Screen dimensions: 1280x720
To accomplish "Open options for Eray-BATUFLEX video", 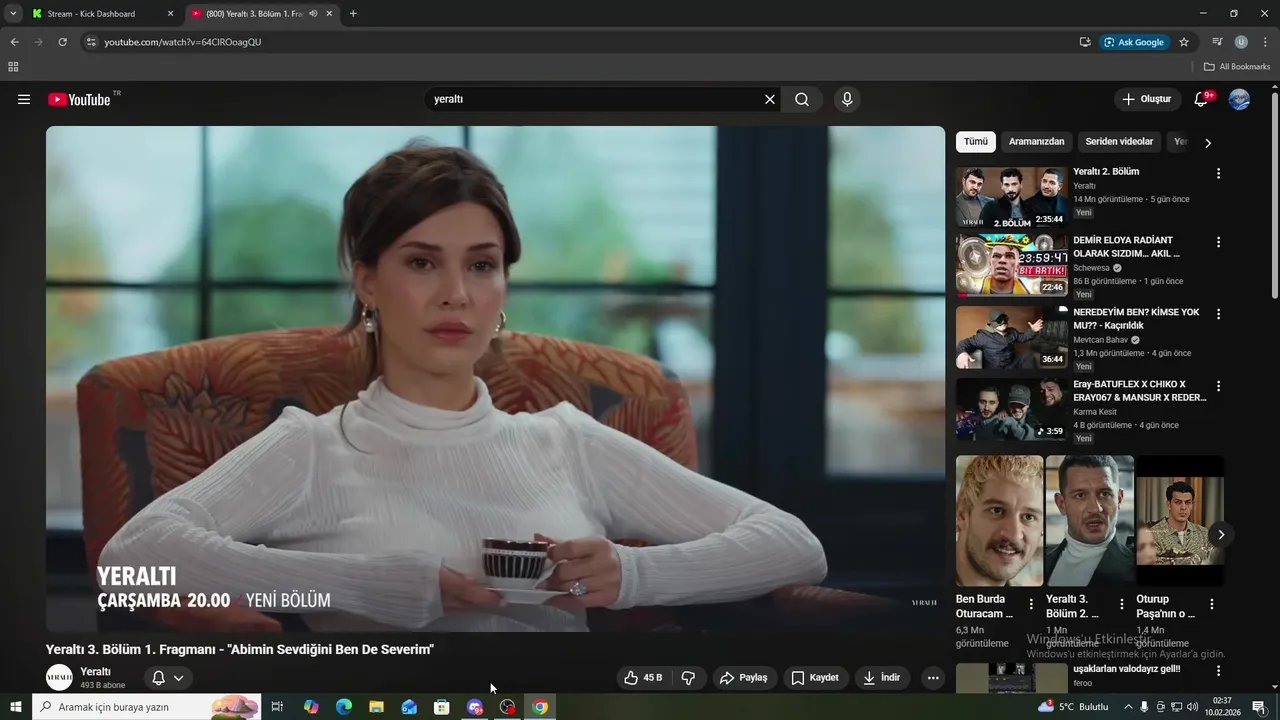I will tap(1218, 386).
